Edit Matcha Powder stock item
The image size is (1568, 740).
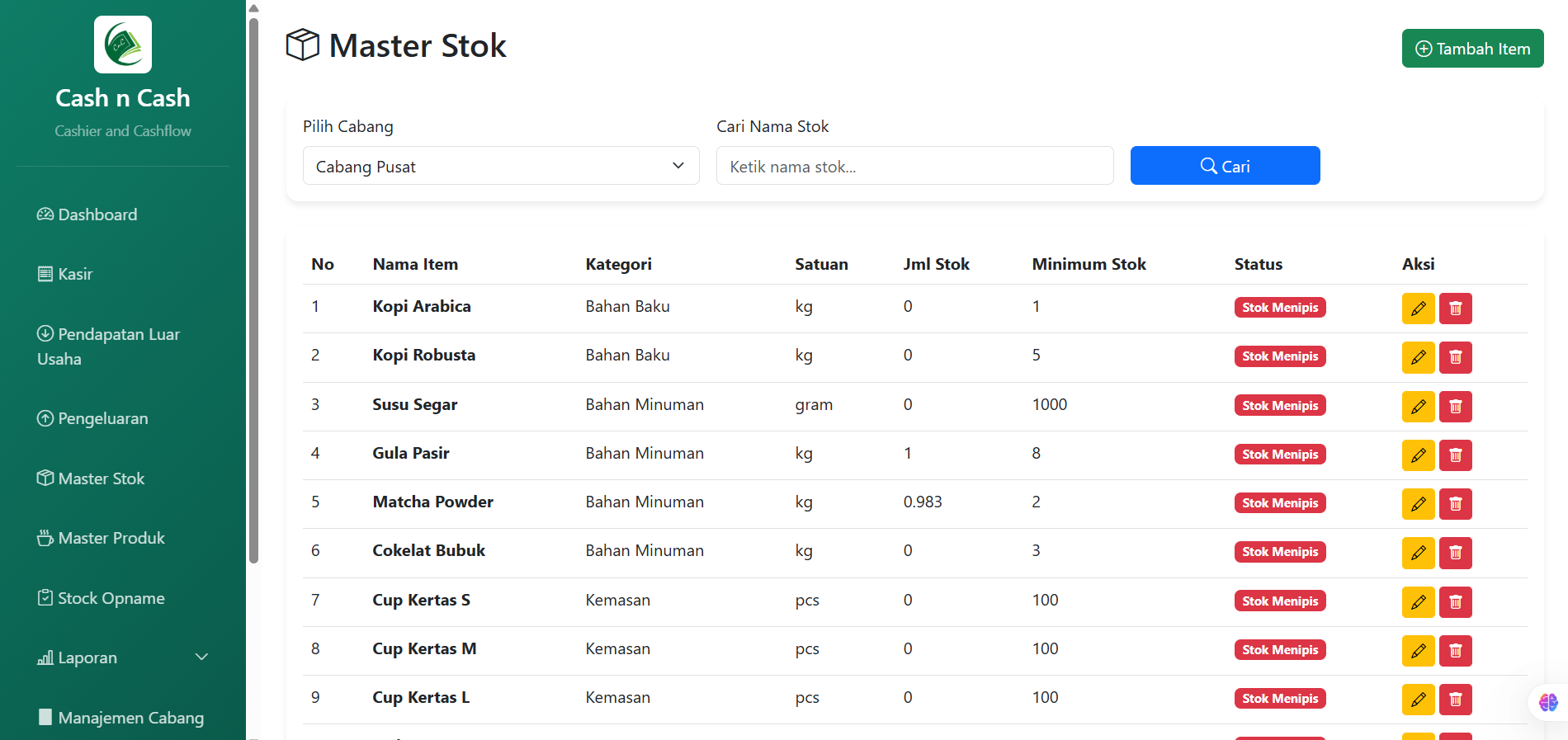(1418, 503)
